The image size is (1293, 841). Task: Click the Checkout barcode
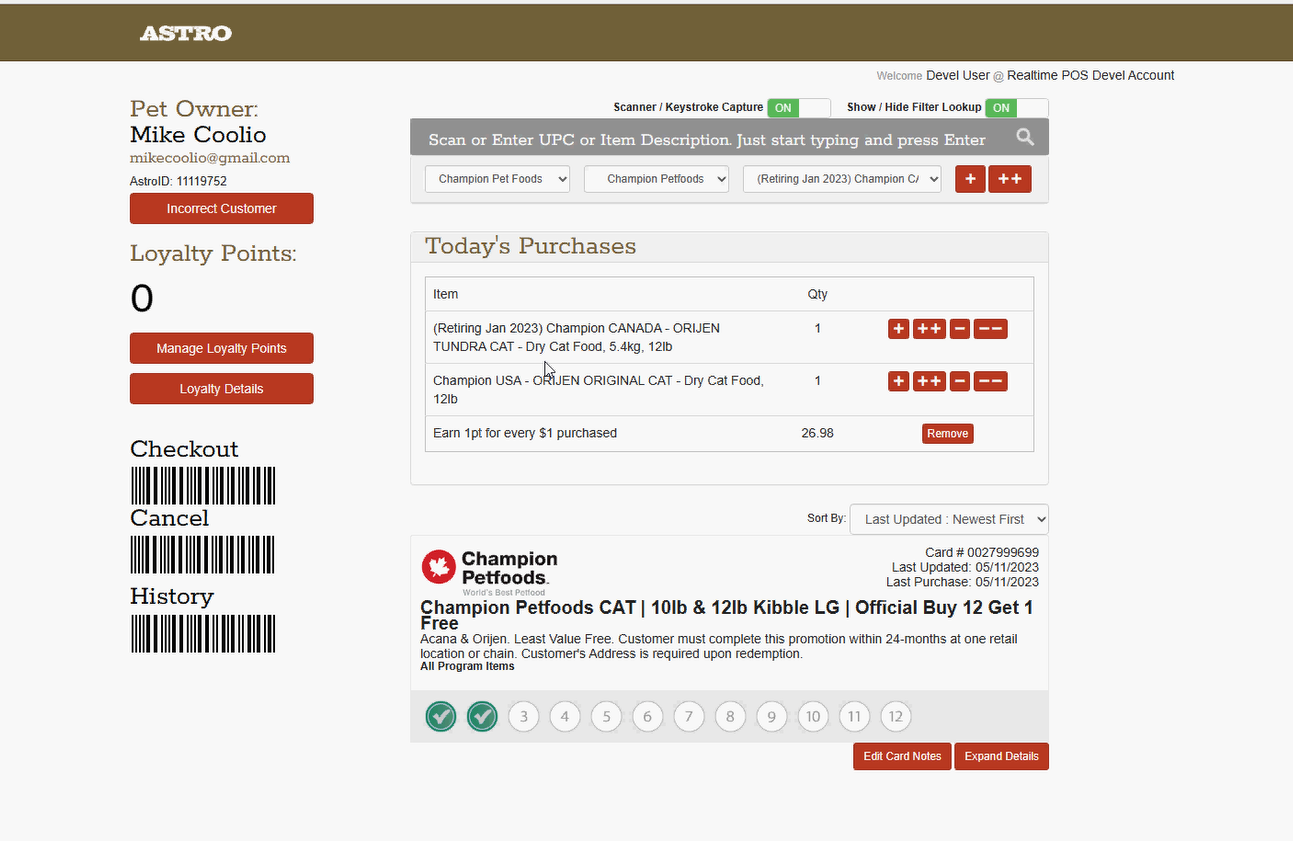click(x=203, y=486)
